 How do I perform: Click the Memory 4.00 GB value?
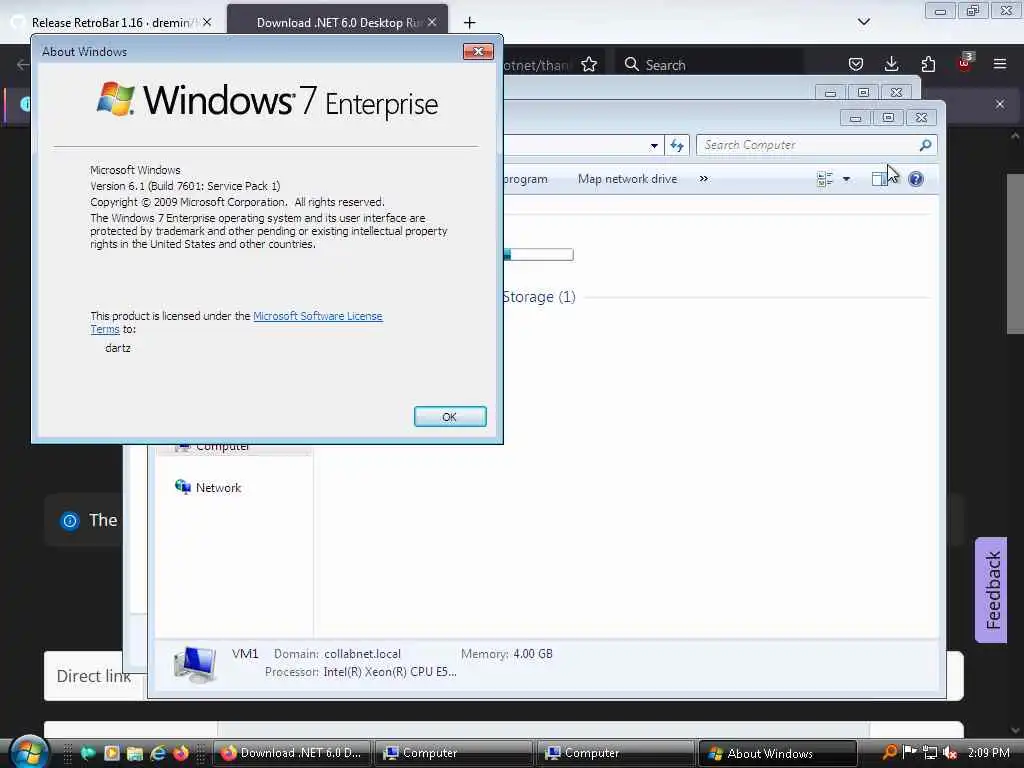[x=533, y=654]
